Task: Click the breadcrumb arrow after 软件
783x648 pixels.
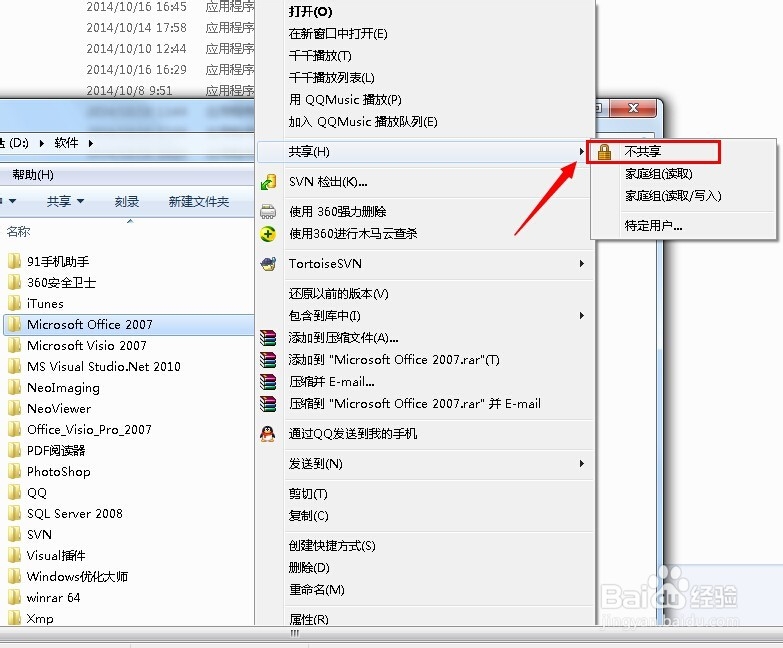Action: point(90,143)
